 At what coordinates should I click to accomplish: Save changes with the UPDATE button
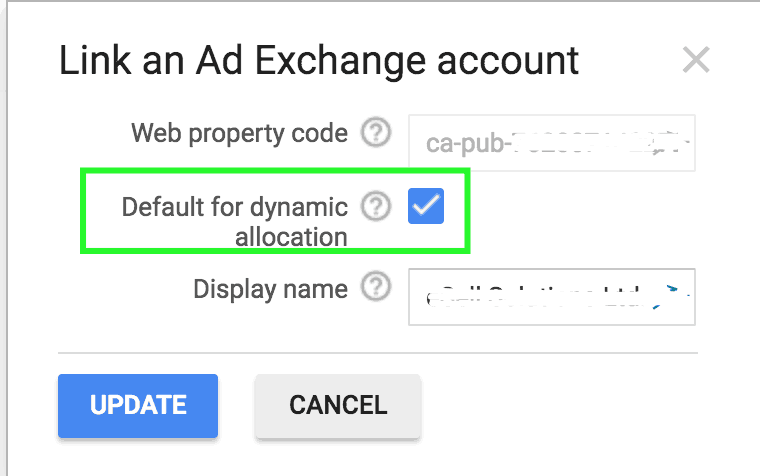point(138,405)
